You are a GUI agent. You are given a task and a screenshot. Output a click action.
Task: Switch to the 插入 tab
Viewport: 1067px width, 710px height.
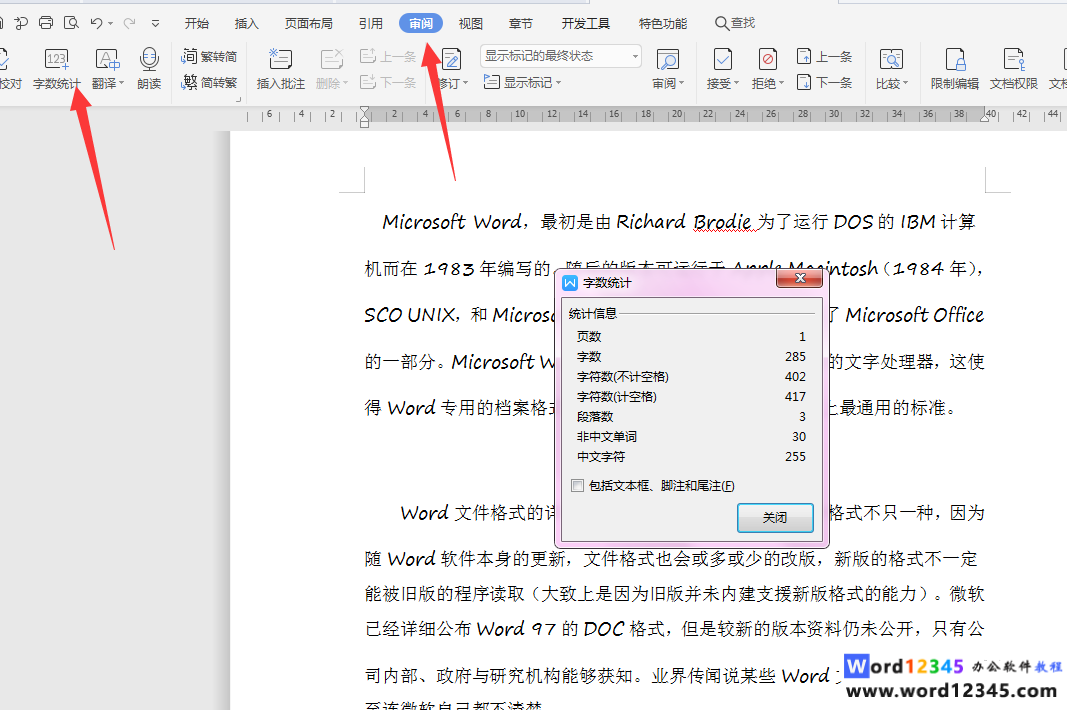pos(246,23)
